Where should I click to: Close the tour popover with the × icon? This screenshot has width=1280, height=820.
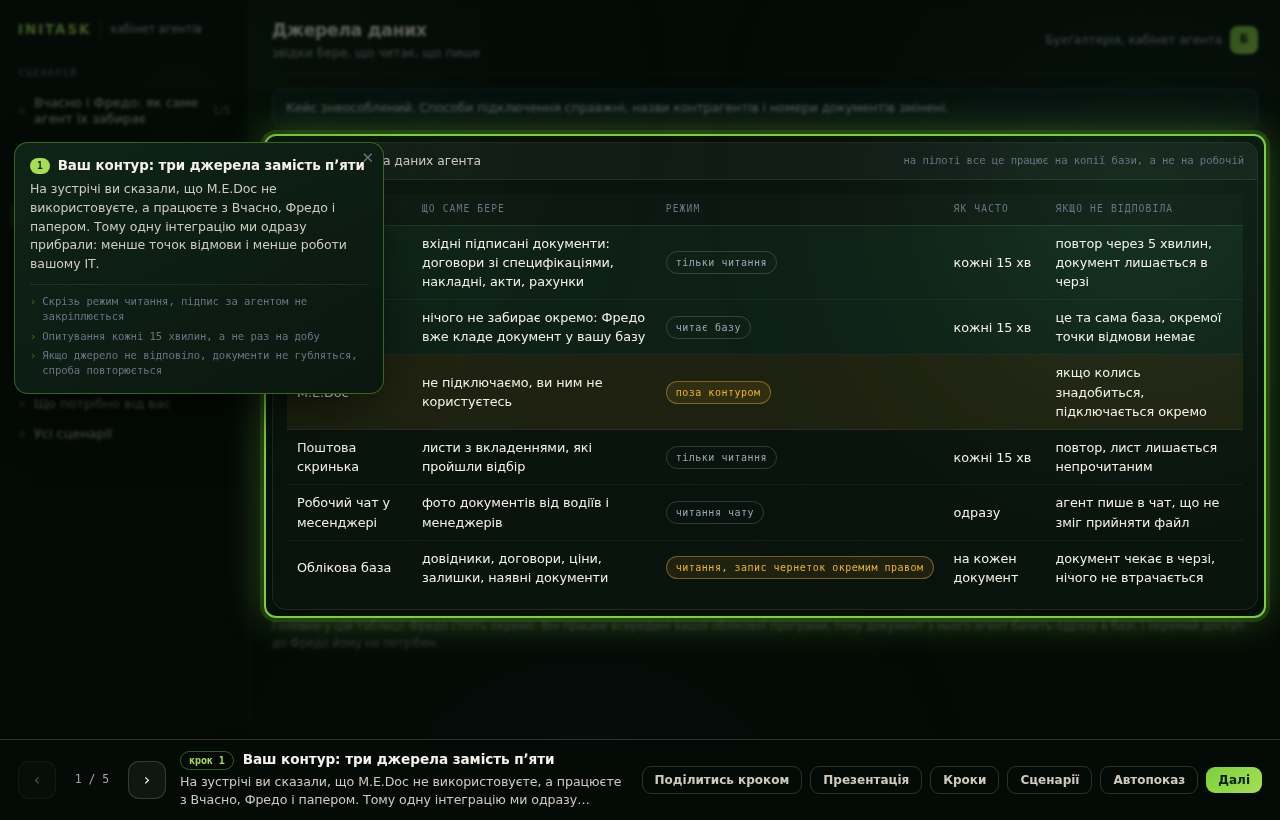click(x=367, y=157)
